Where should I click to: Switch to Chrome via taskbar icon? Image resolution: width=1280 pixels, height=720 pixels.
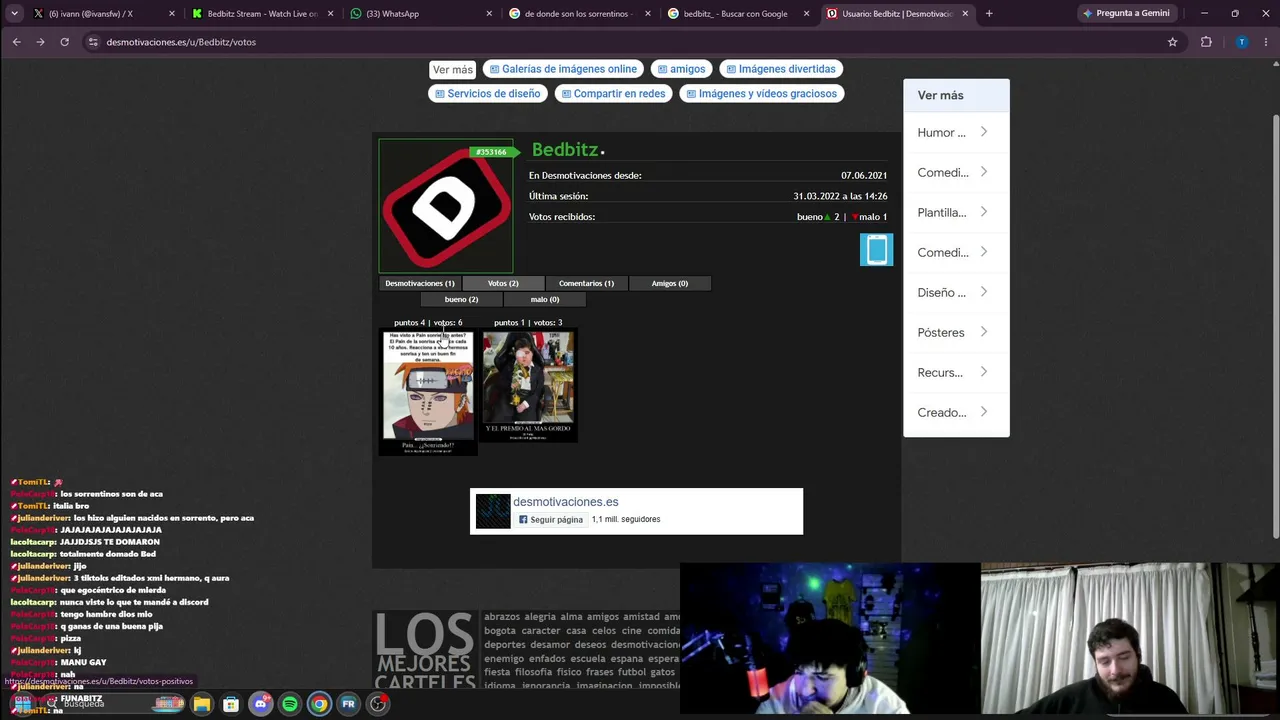coord(319,704)
